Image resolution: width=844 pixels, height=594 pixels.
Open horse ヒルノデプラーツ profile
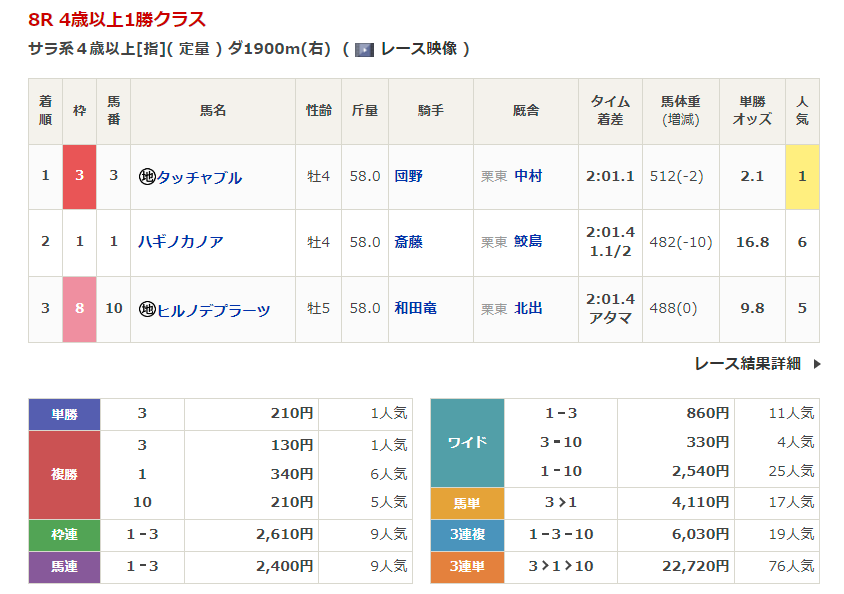point(213,309)
